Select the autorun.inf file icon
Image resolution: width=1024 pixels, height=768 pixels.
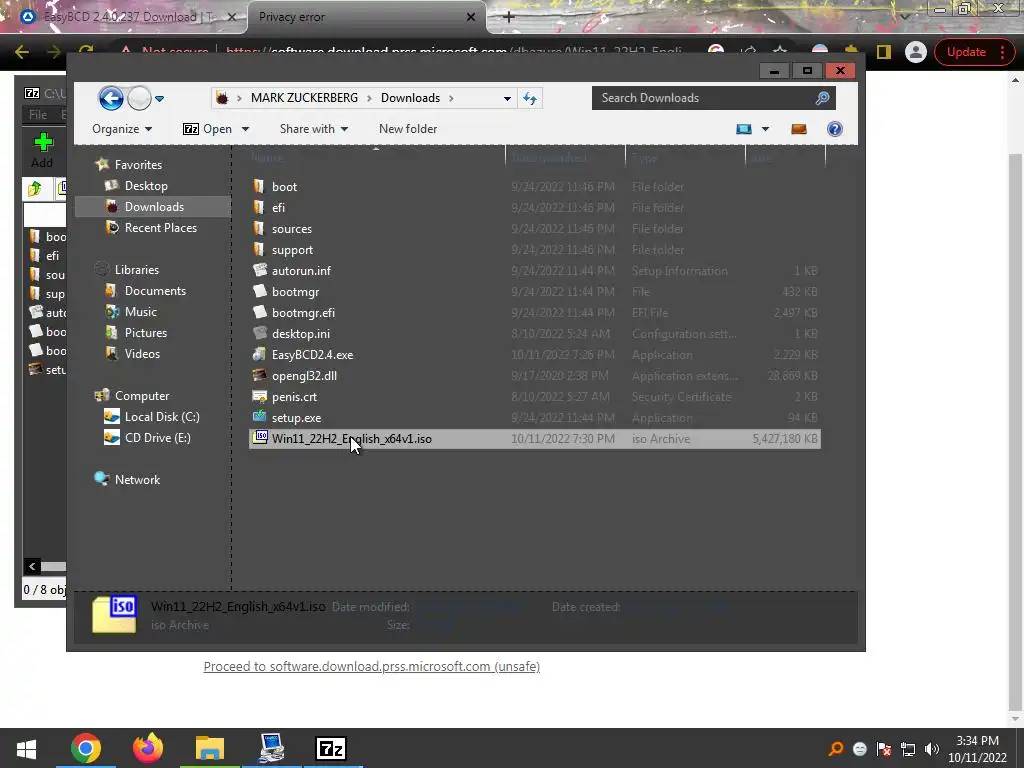point(260,270)
